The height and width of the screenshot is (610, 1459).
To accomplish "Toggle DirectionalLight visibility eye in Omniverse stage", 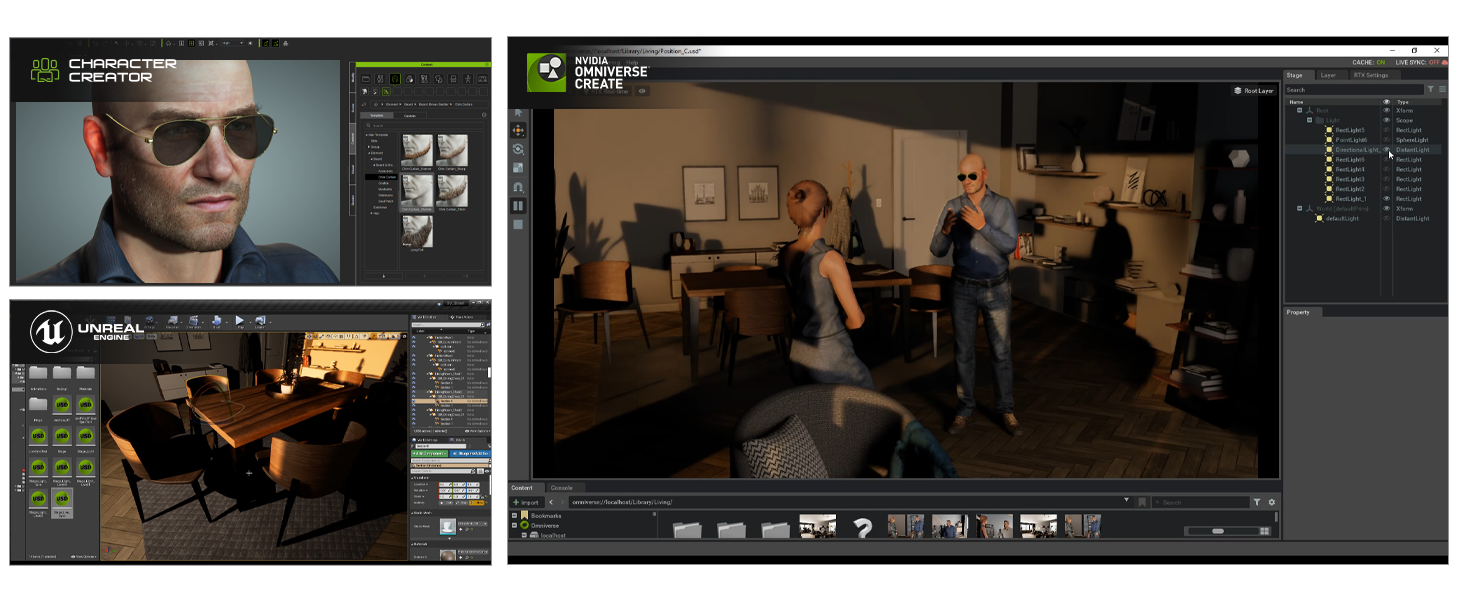I will coord(1386,149).
